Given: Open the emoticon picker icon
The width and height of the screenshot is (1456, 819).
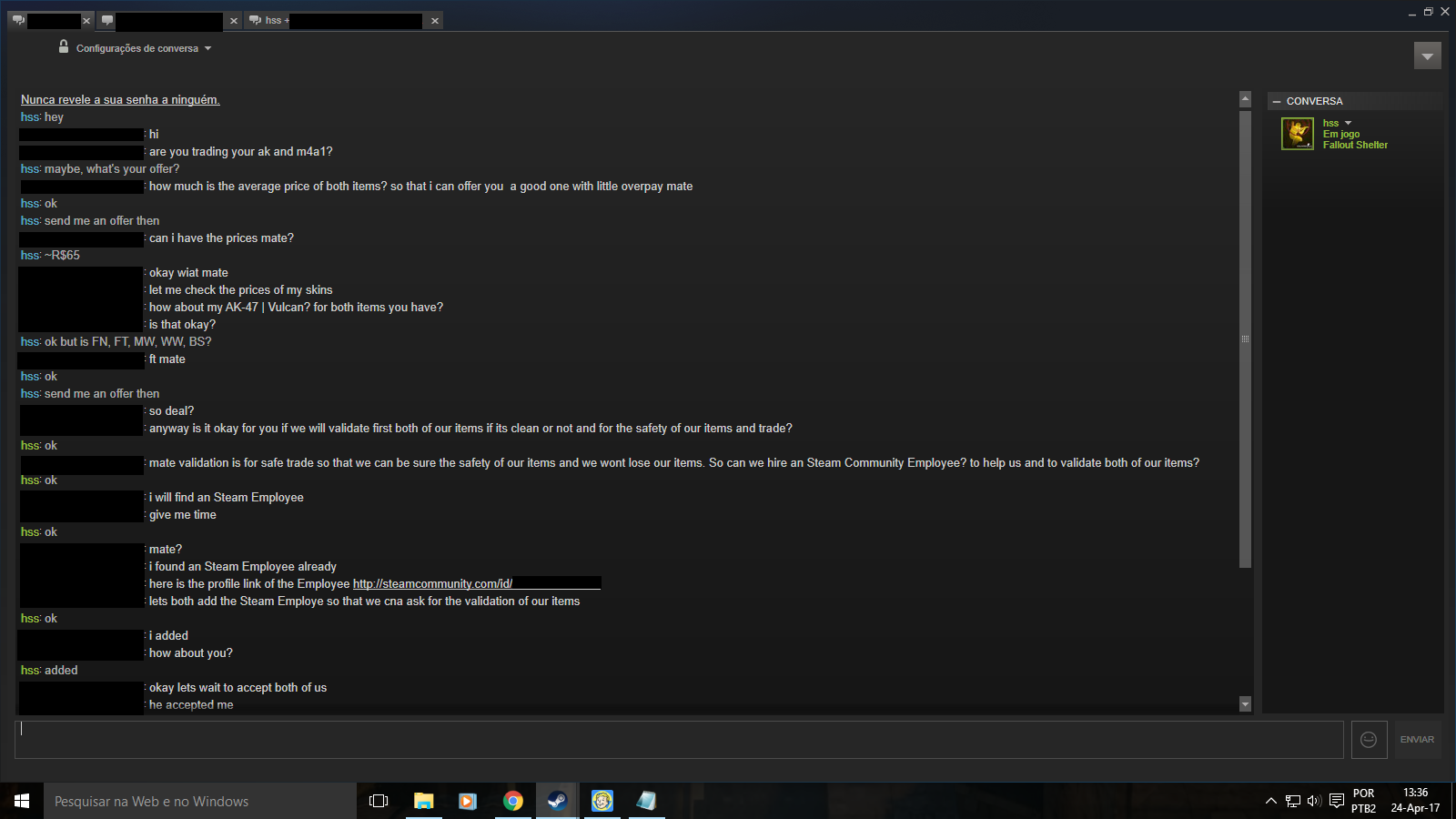Looking at the screenshot, I should (x=1369, y=740).
